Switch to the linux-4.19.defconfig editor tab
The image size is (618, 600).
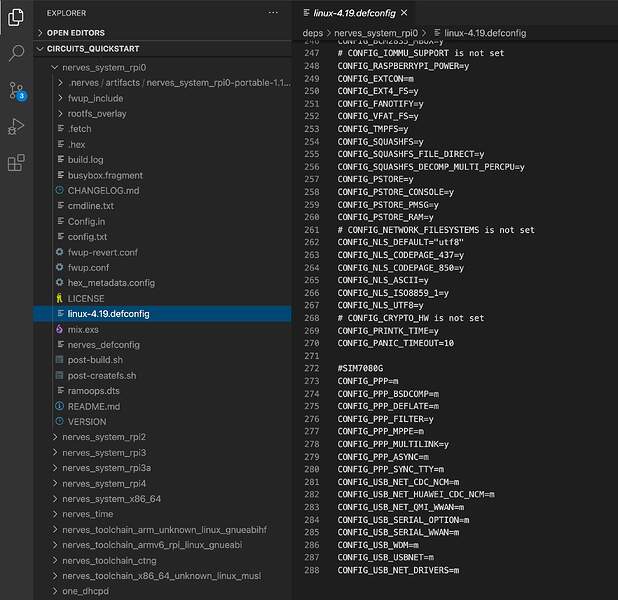pos(354,13)
